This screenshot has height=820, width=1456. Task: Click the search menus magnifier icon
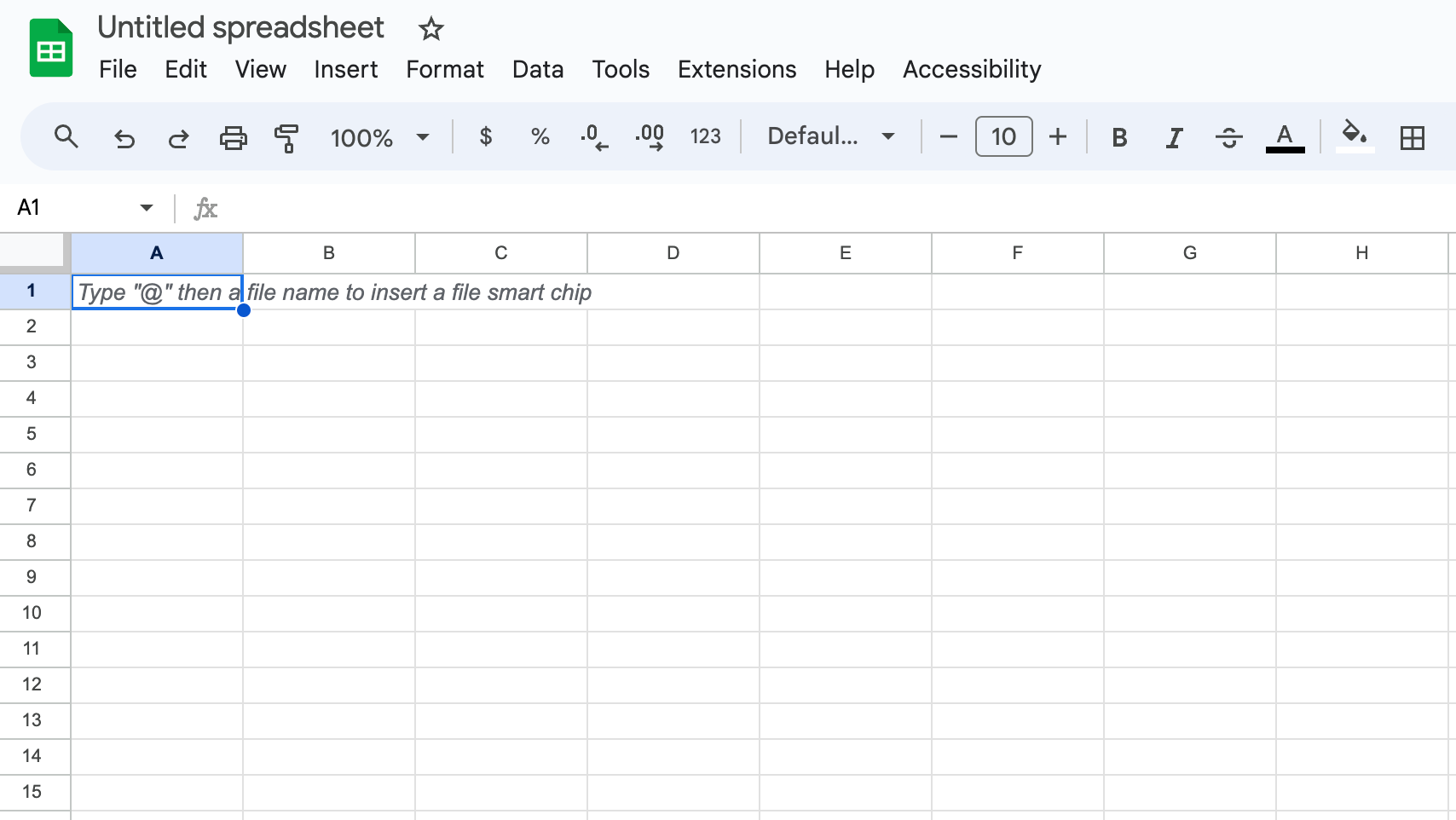point(66,136)
